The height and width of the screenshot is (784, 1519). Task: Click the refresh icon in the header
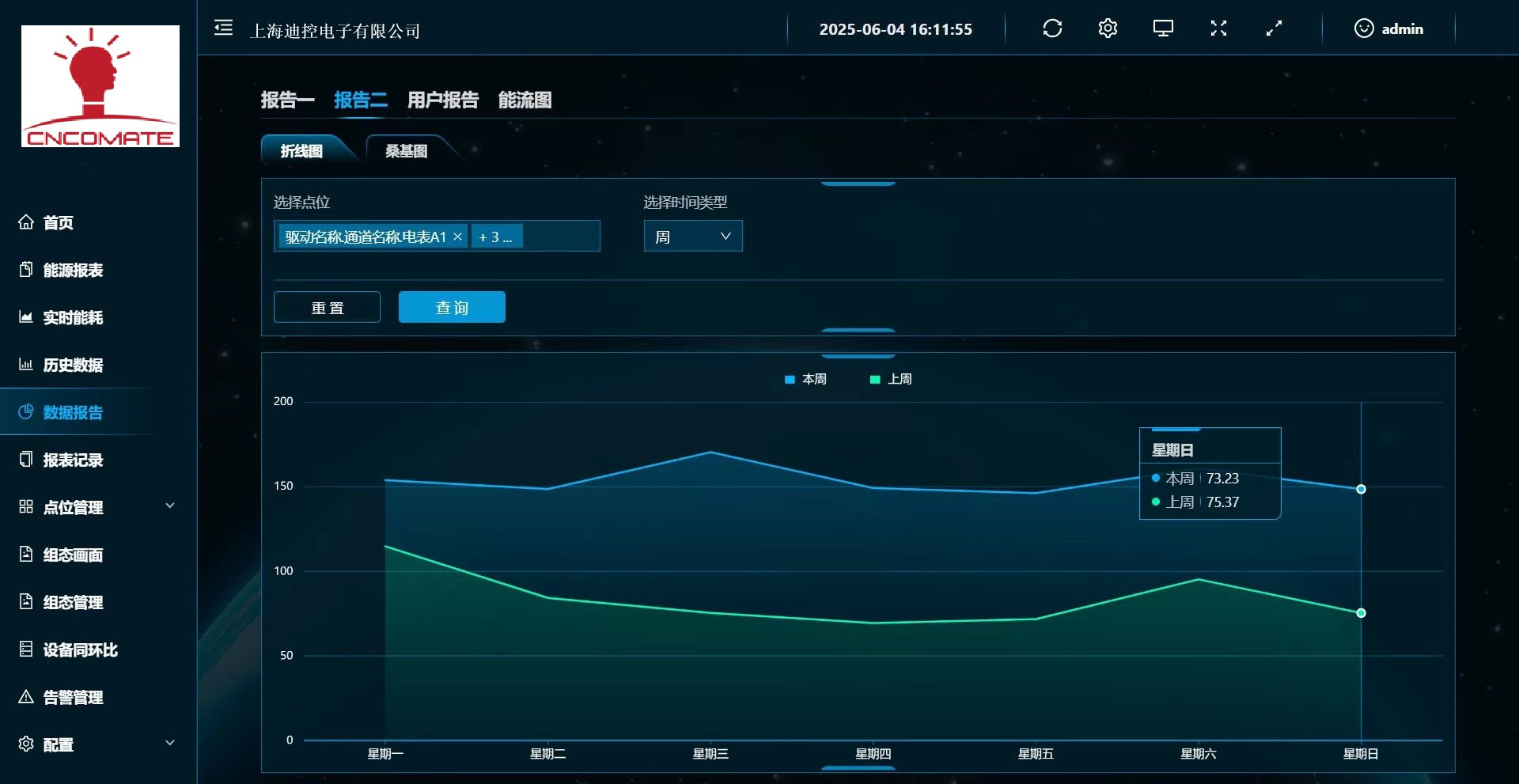pyautogui.click(x=1052, y=28)
